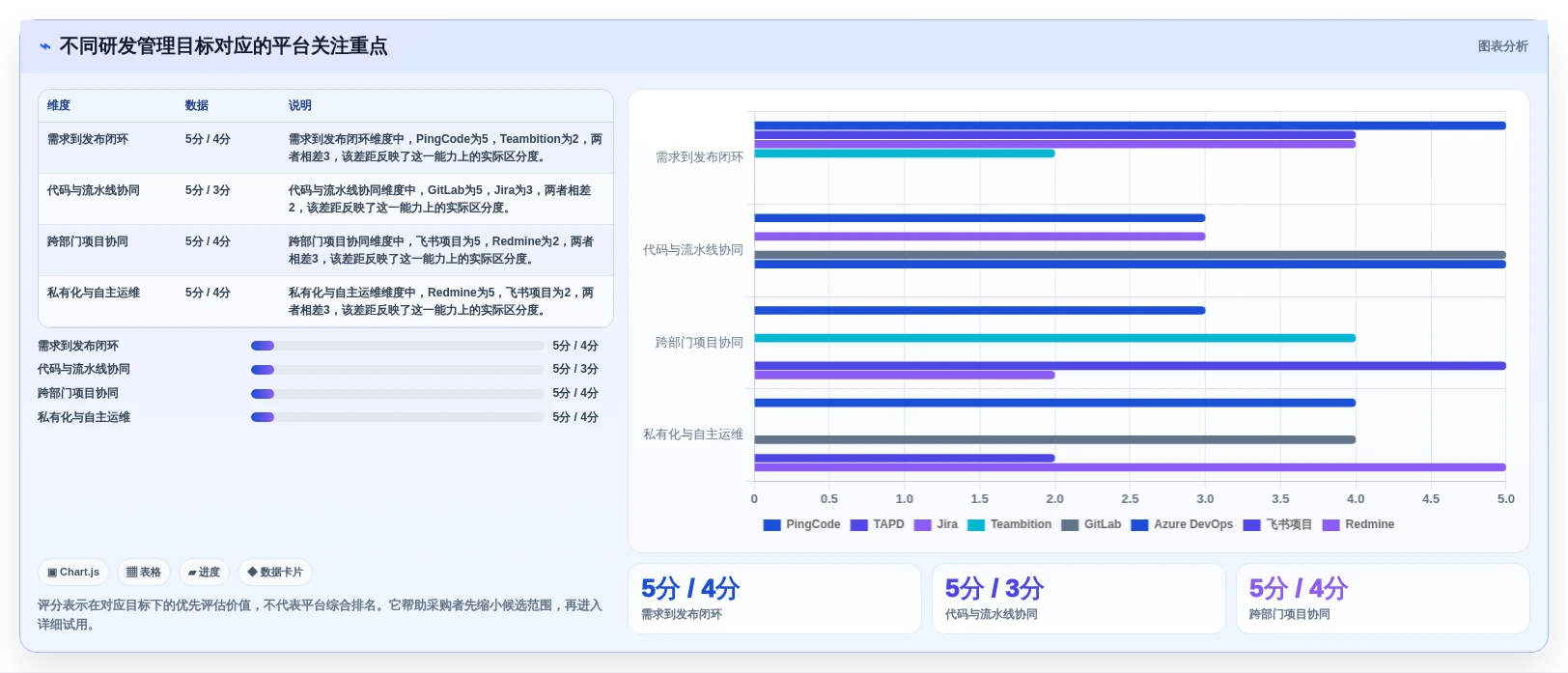Image resolution: width=1568 pixels, height=673 pixels.
Task: Click 5分 / 3分 value in the table
Action: 208,190
